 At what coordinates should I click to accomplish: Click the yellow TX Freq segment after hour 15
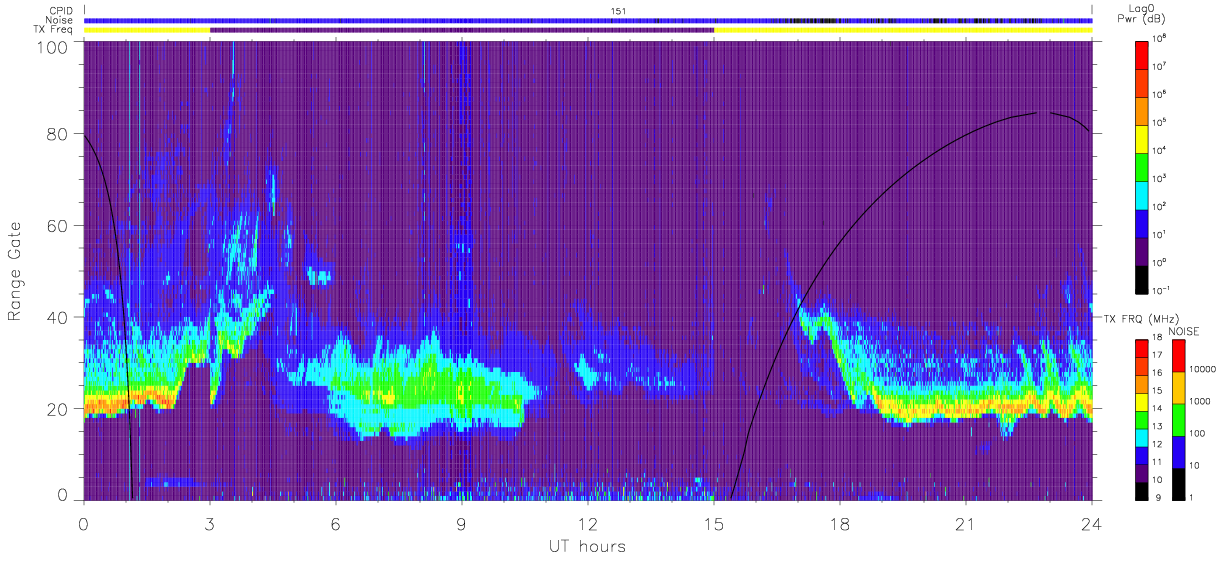point(903,30)
